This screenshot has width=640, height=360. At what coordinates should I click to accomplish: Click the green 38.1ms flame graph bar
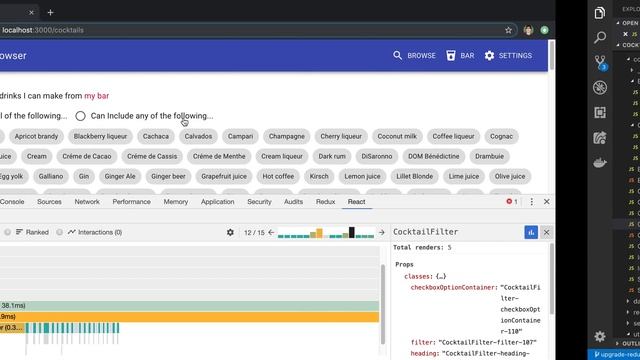(189, 305)
